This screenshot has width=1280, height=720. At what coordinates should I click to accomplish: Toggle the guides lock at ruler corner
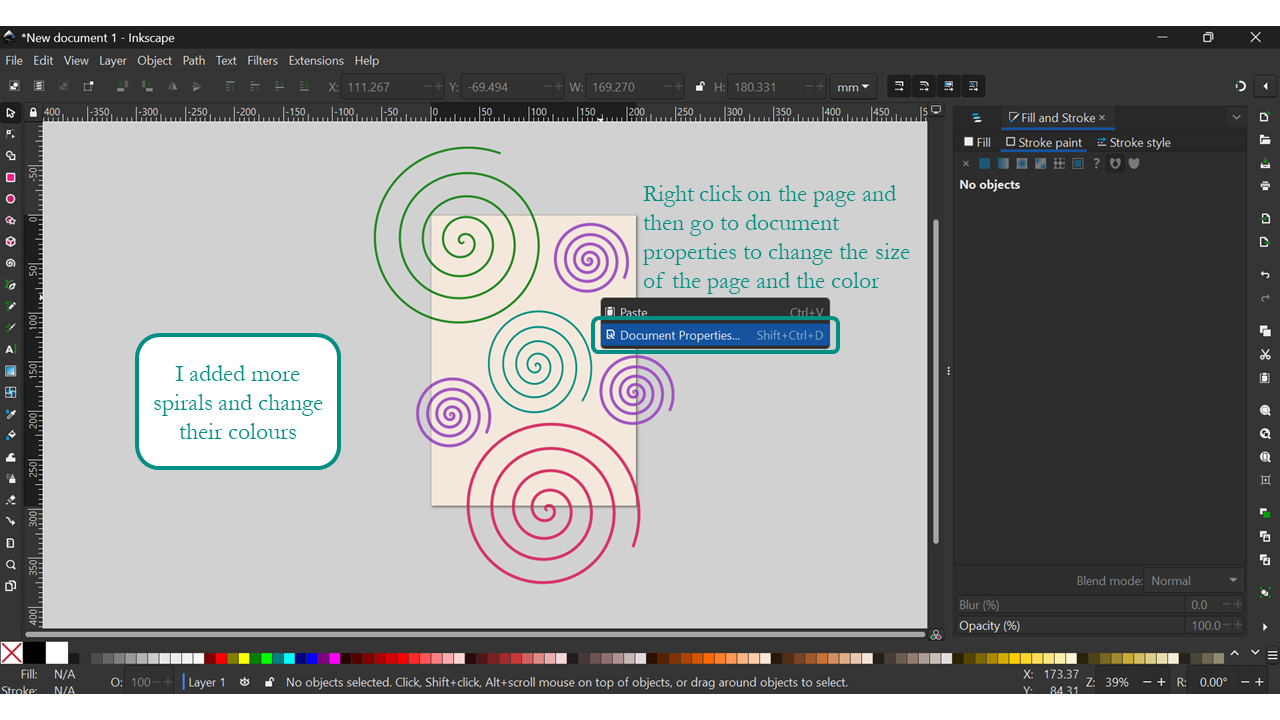click(x=33, y=113)
